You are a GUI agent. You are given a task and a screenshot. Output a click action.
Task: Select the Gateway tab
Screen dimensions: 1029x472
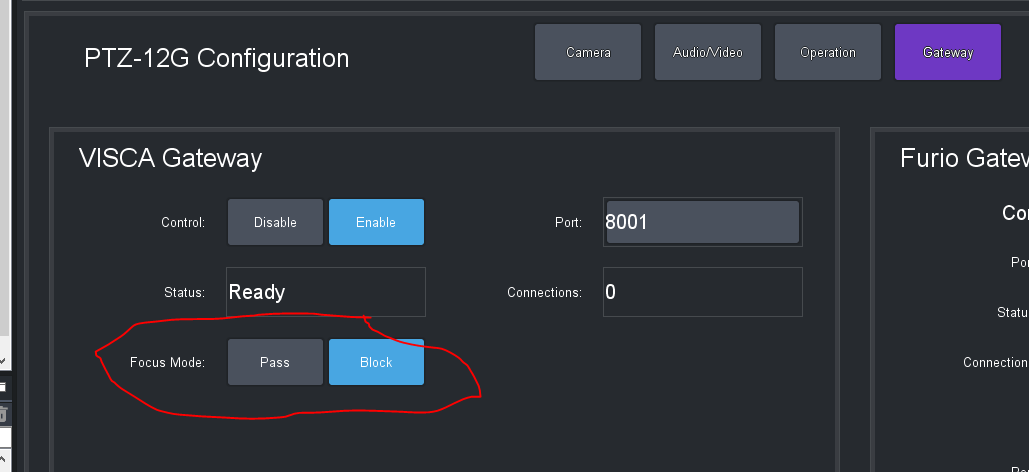(x=947, y=52)
